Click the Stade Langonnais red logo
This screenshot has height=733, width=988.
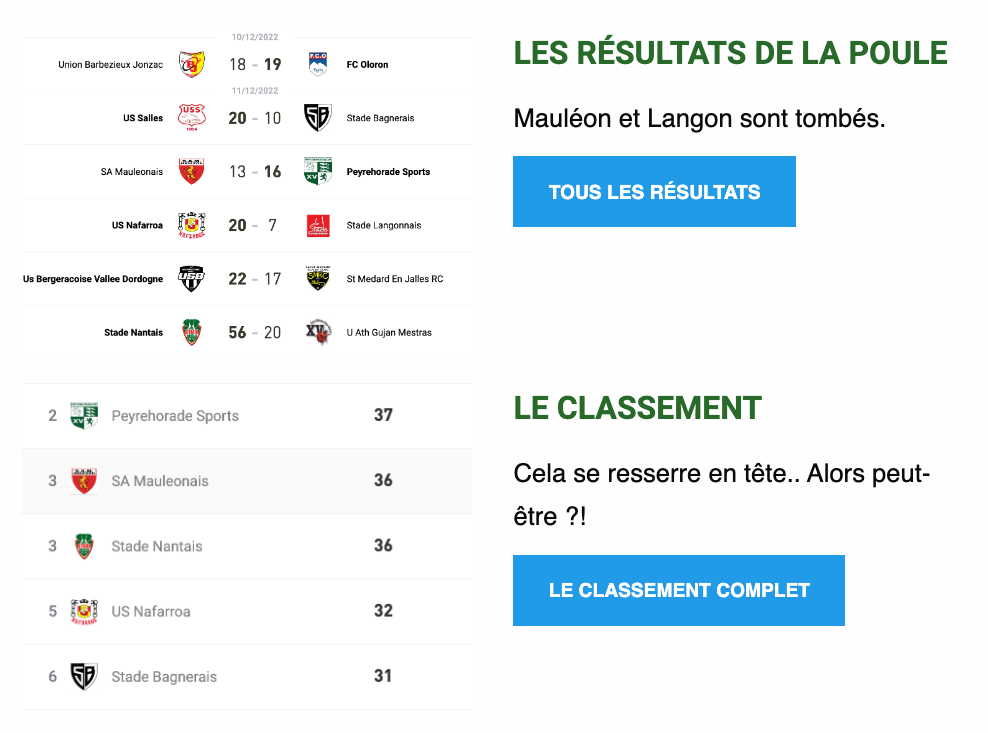(x=318, y=226)
